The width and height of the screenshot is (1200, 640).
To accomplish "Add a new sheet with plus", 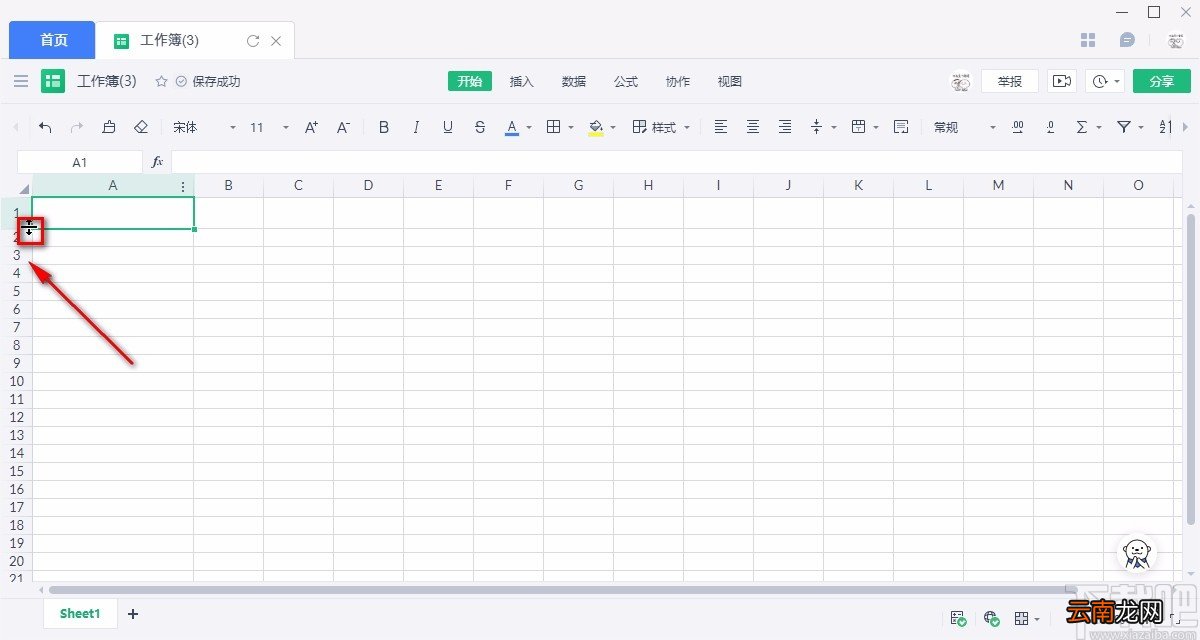I will tap(133, 614).
